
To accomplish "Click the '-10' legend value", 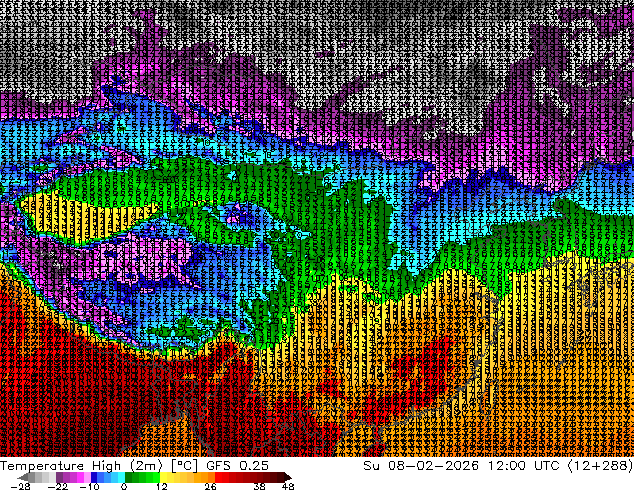I will [89, 486].
